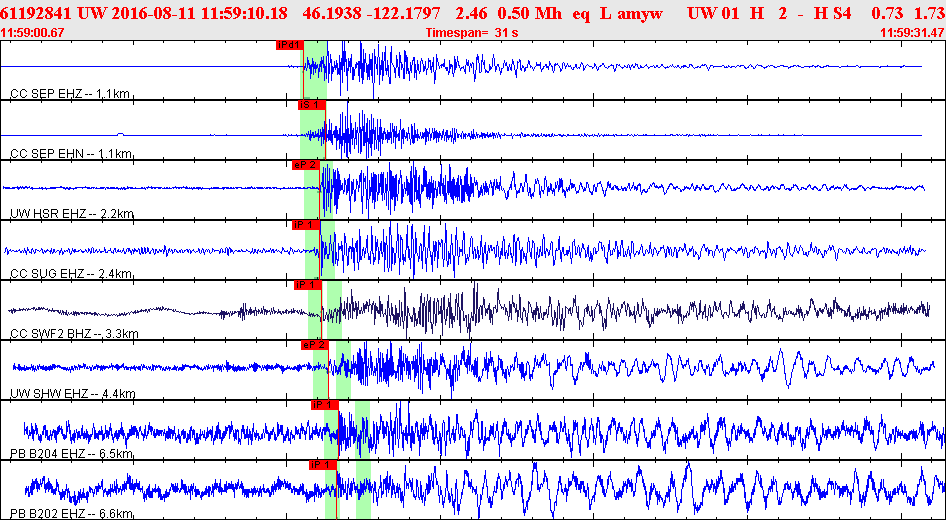Click the iP 1 pick flag on B204 EHZ

tap(323, 405)
